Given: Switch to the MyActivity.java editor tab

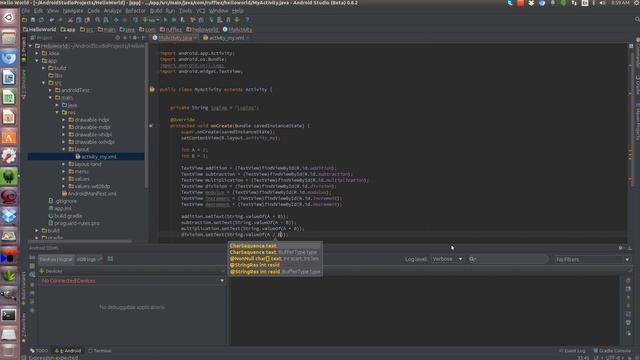Looking at the screenshot, I should point(175,38).
